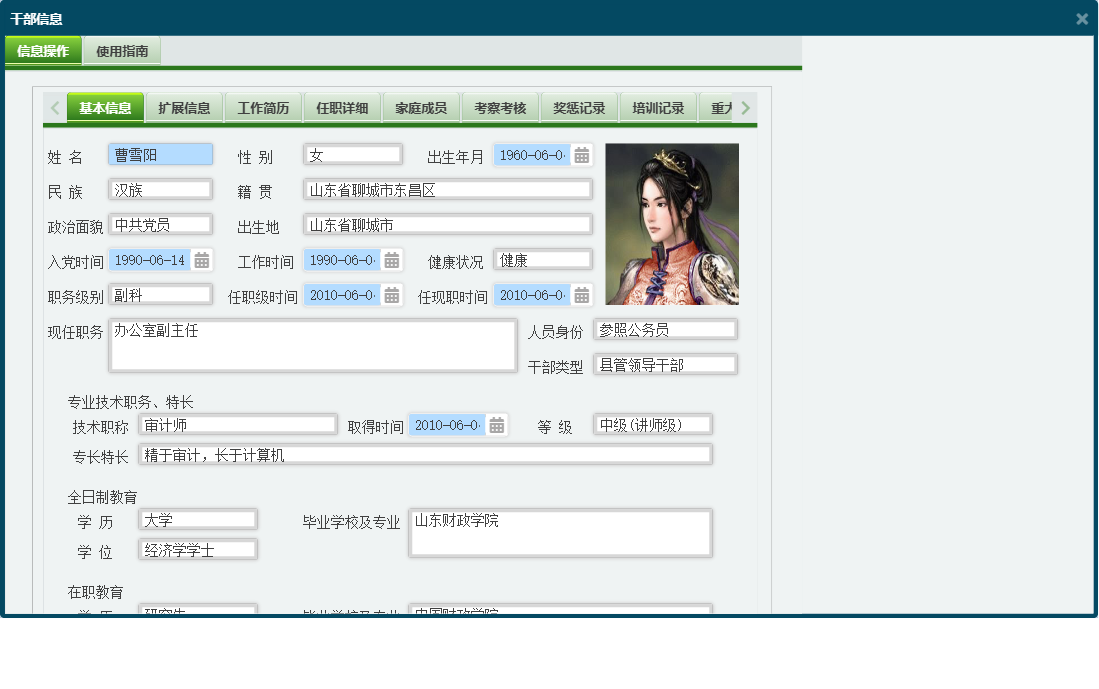Viewport: 1099px width, 689px height.
Task: View the 任职详细 tab
Action: [x=342, y=107]
